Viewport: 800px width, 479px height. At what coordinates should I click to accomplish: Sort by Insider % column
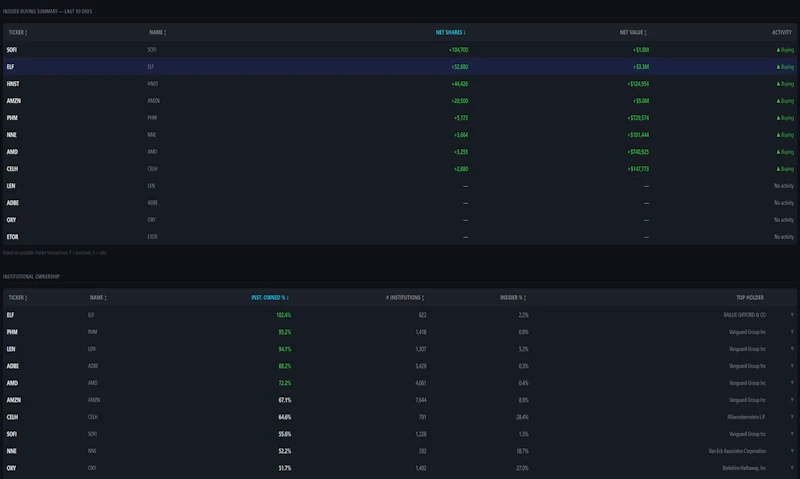point(513,297)
